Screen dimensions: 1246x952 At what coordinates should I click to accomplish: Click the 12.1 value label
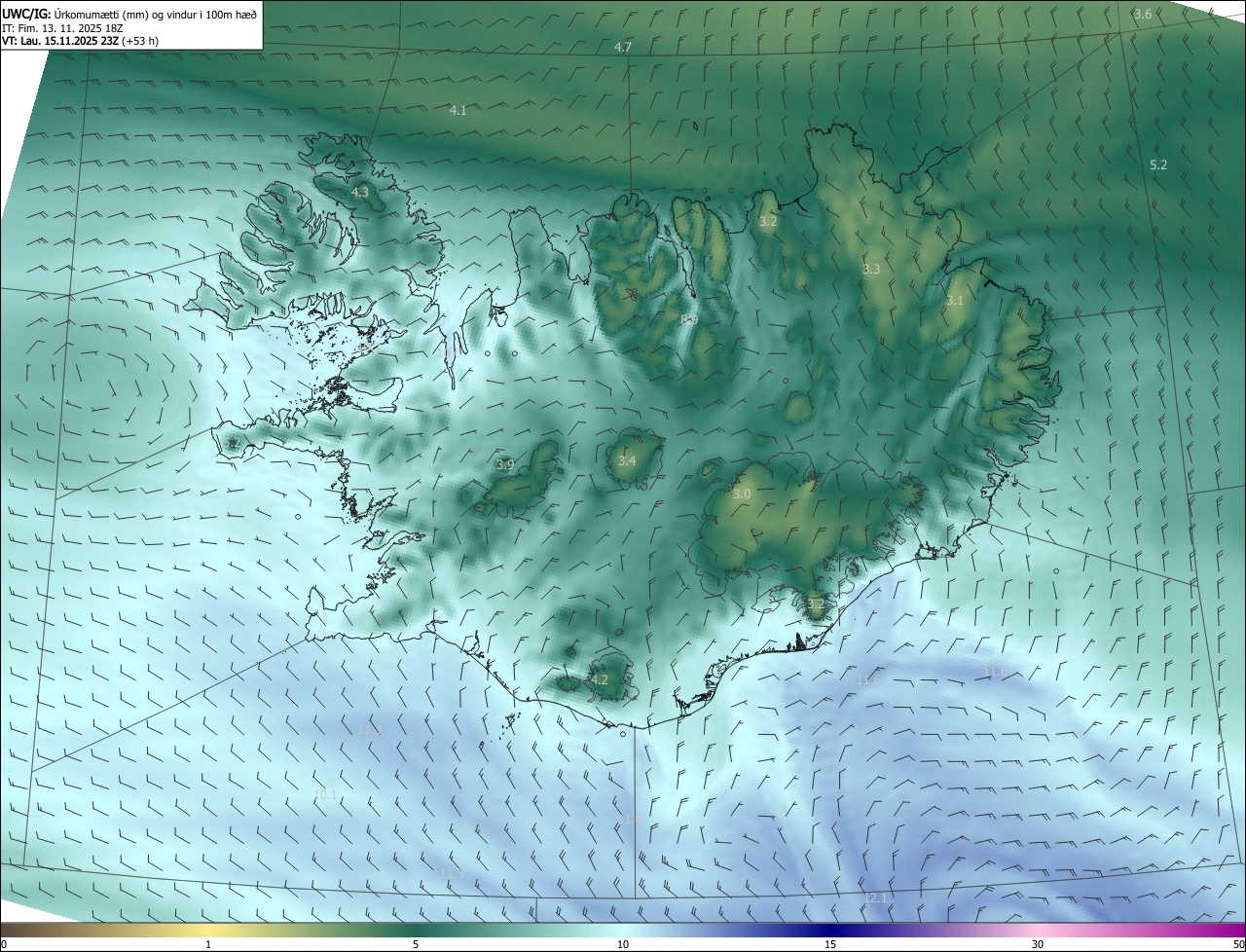[x=875, y=898]
